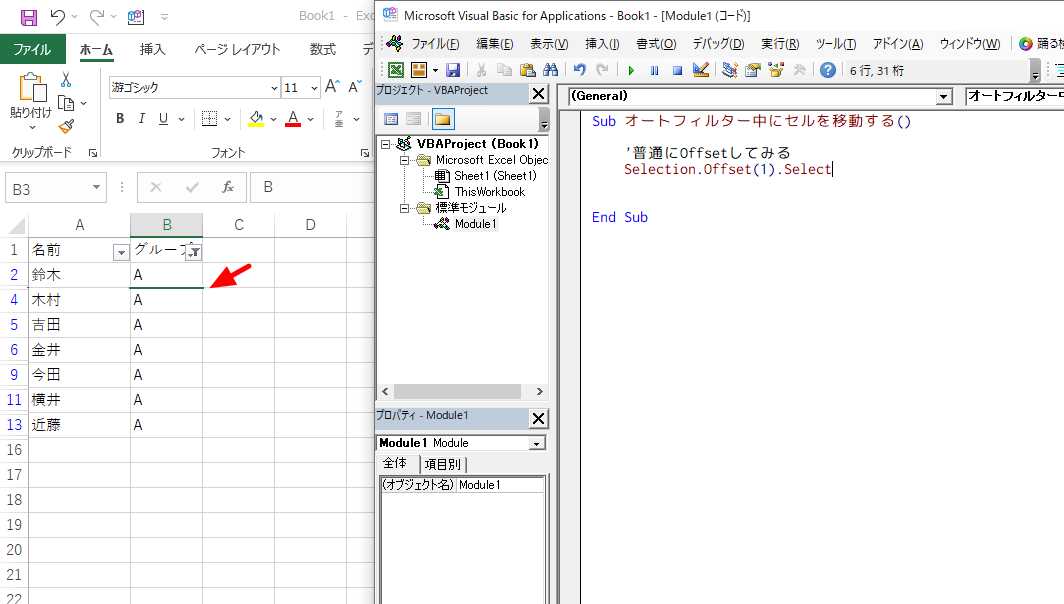
Task: Collapse VBAProject (Book1) tree node
Action: coord(386,144)
